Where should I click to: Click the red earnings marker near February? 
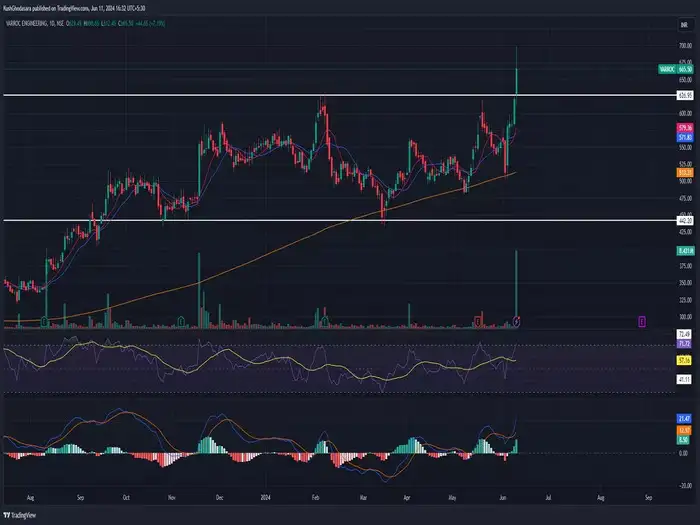click(323, 320)
